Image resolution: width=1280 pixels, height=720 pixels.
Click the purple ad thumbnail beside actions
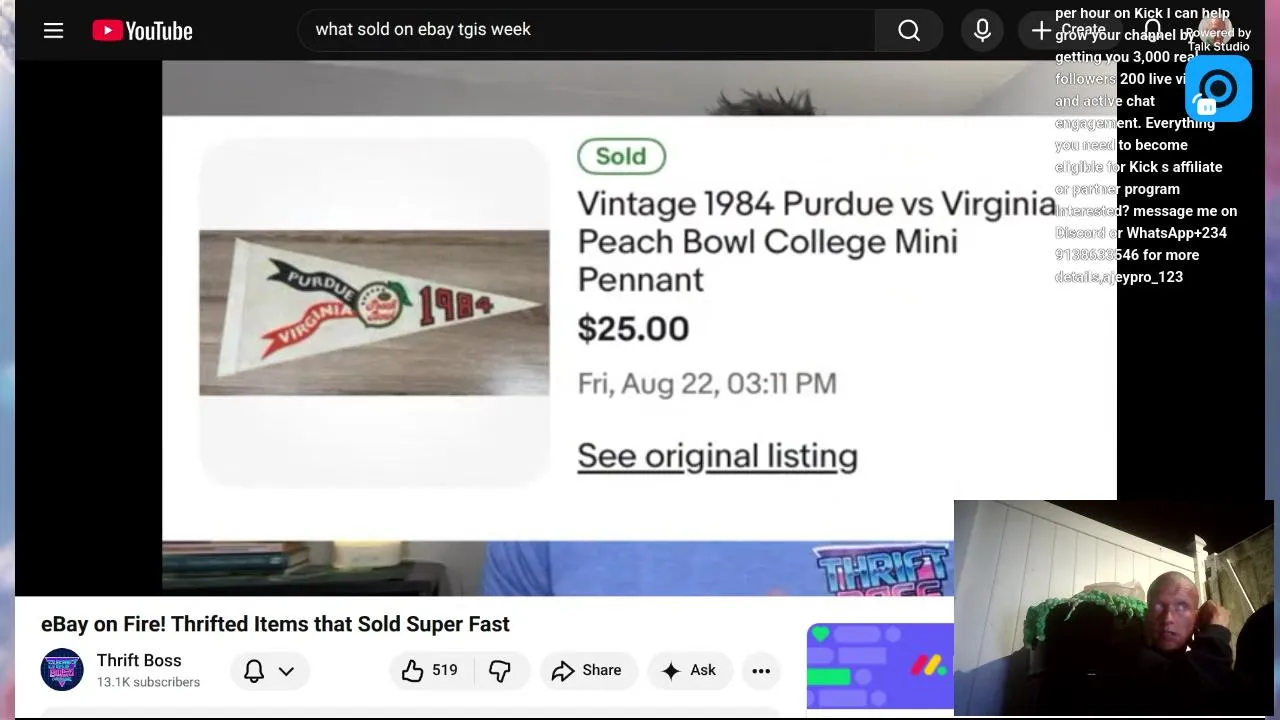[x=879, y=665]
